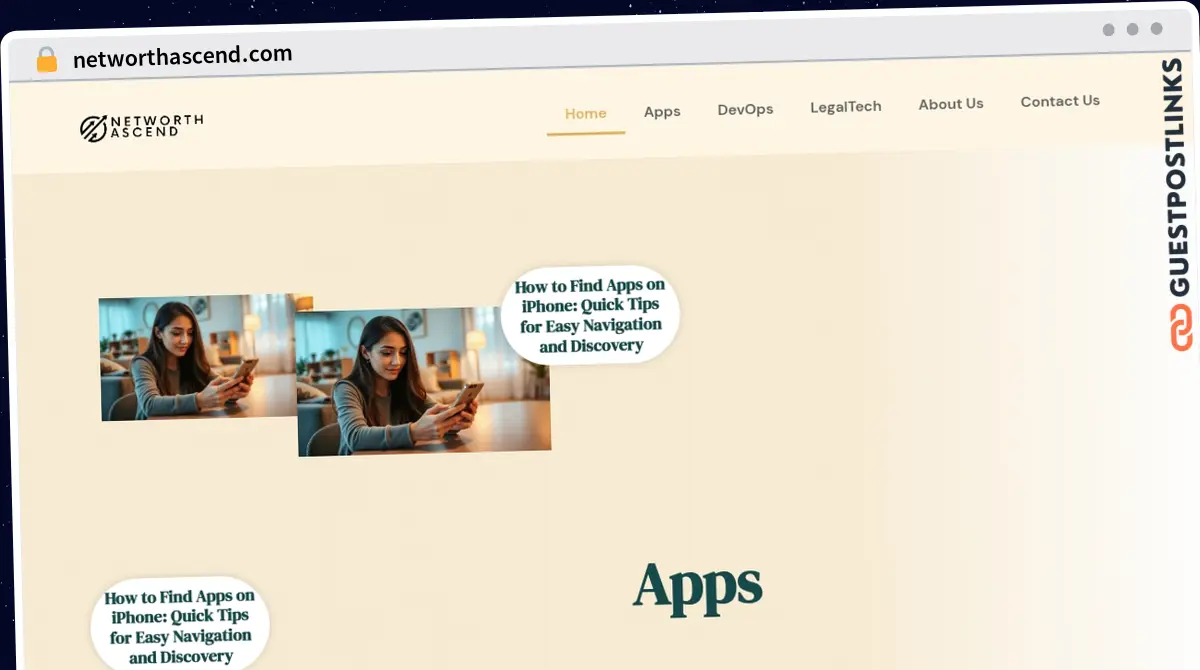Click the lower-left iPhone apps article bubble
Image resolution: width=1200 pixels, height=670 pixels.
[179, 625]
